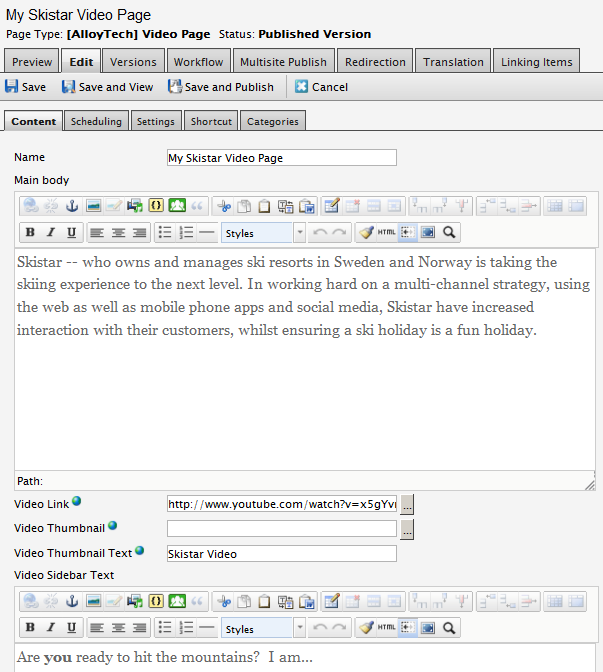Click the anchor icon in Main body toolbar
This screenshot has width=603, height=672.
71,207
